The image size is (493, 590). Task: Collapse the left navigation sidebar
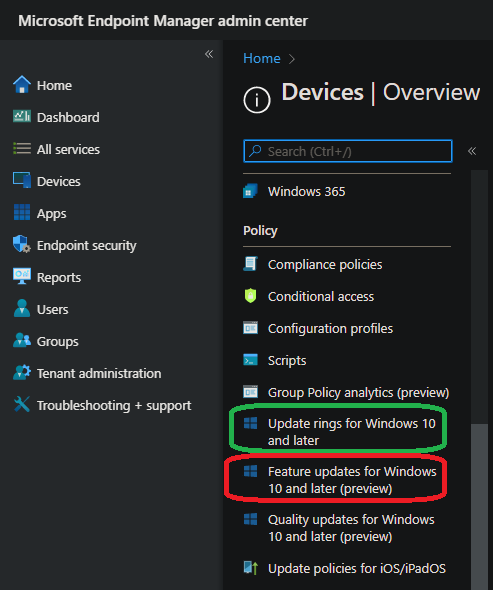(209, 54)
